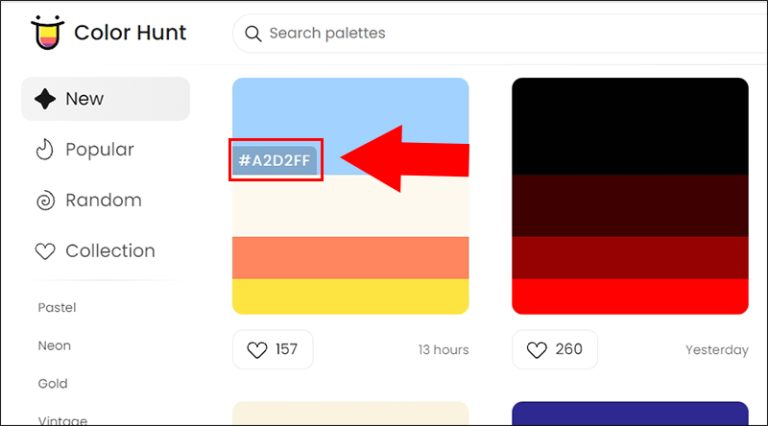The image size is (768, 426).
Task: Filter palettes by Gold tag
Action: coord(51,383)
